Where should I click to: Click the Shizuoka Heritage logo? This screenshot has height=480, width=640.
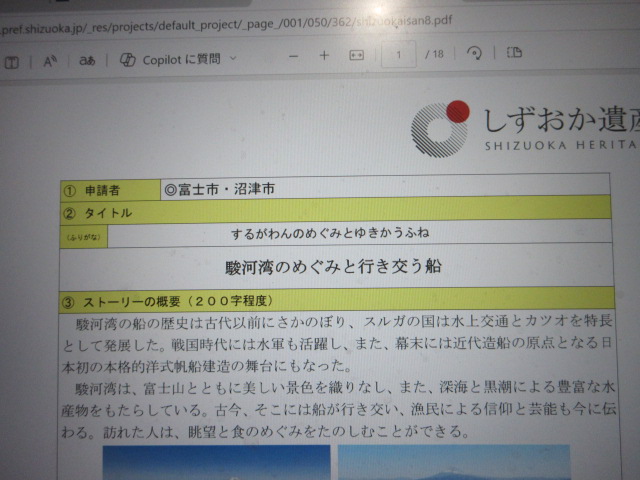440,128
